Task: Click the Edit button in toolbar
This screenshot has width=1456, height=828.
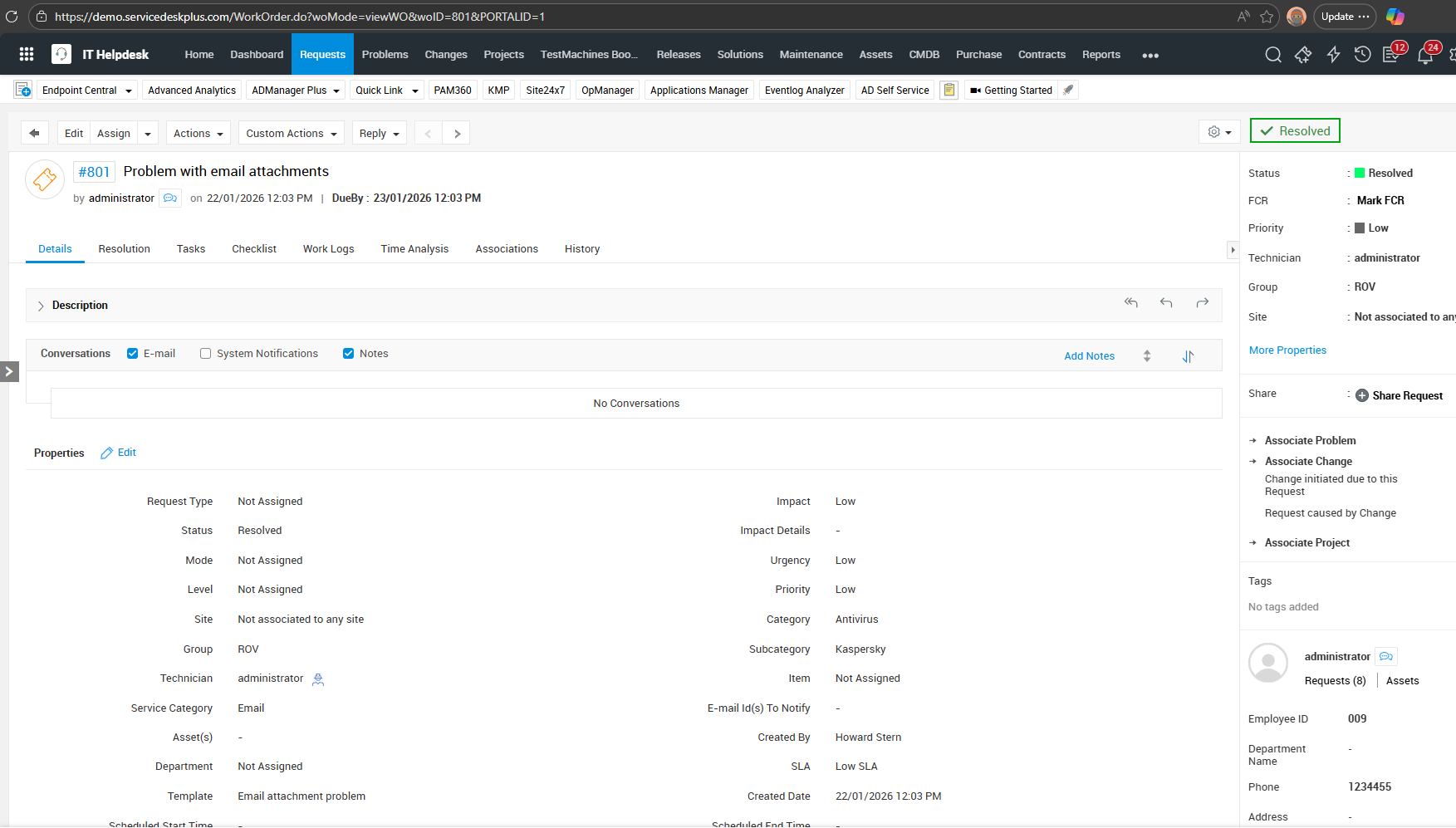Action: (74, 134)
